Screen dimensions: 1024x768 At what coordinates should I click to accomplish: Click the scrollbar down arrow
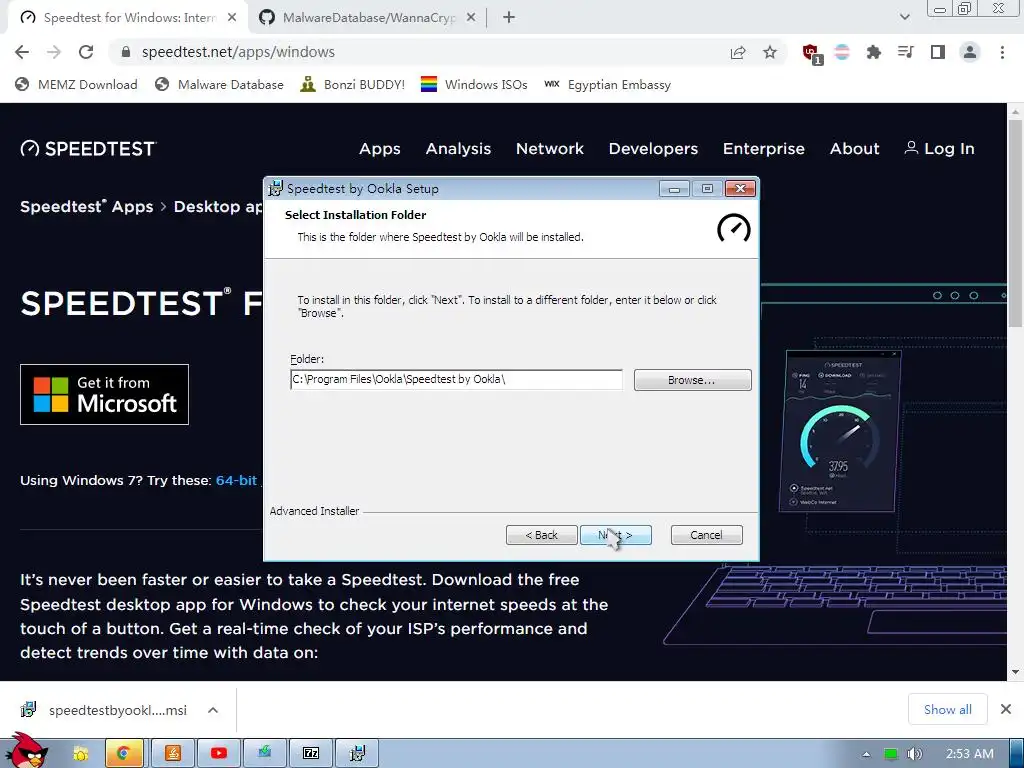1015,672
